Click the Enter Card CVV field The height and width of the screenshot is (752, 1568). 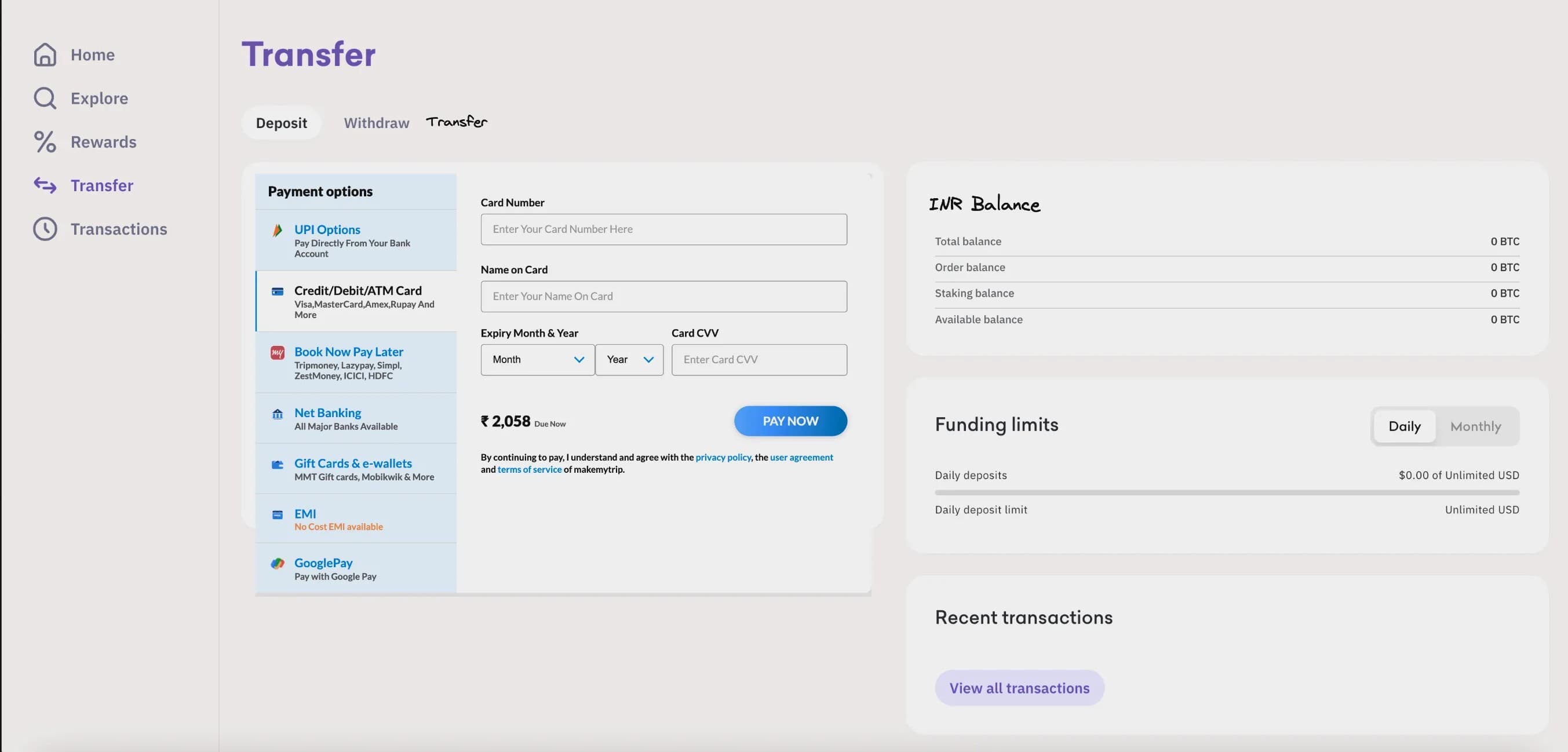(759, 360)
